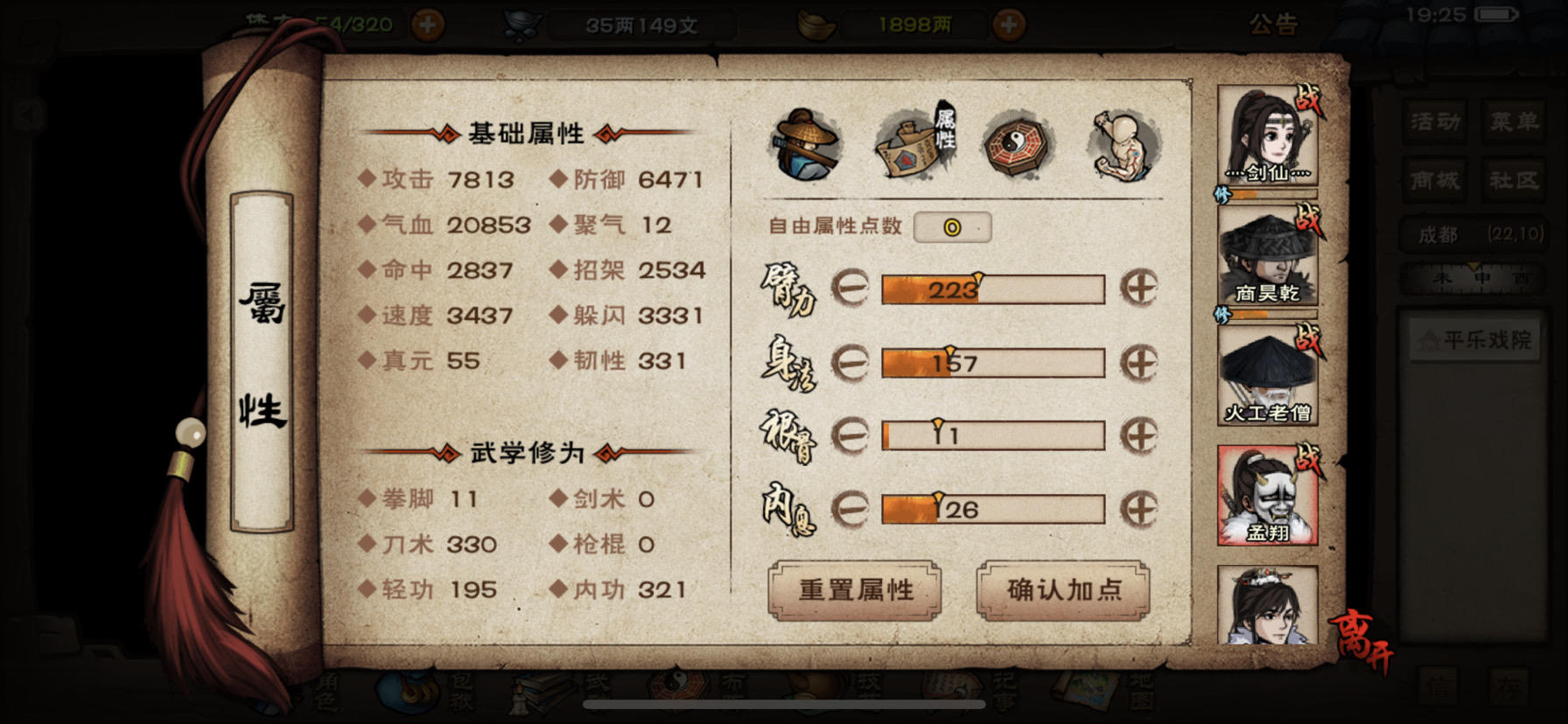
Task: Click the 重置属性 reset button
Action: coord(855,590)
